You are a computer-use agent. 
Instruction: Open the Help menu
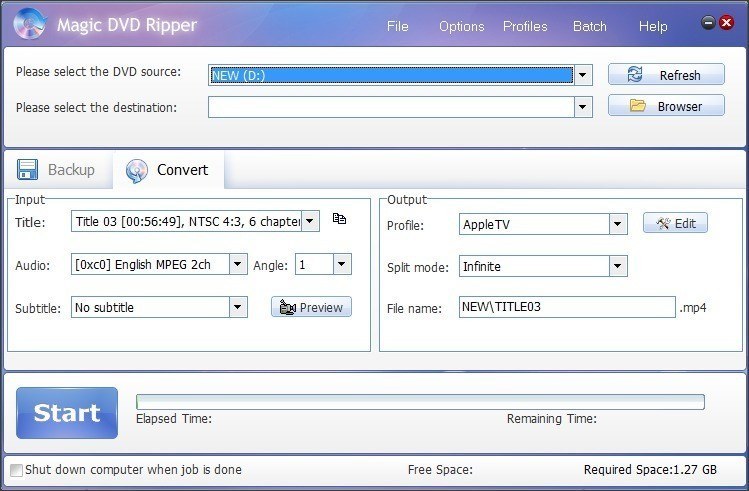coord(653,26)
